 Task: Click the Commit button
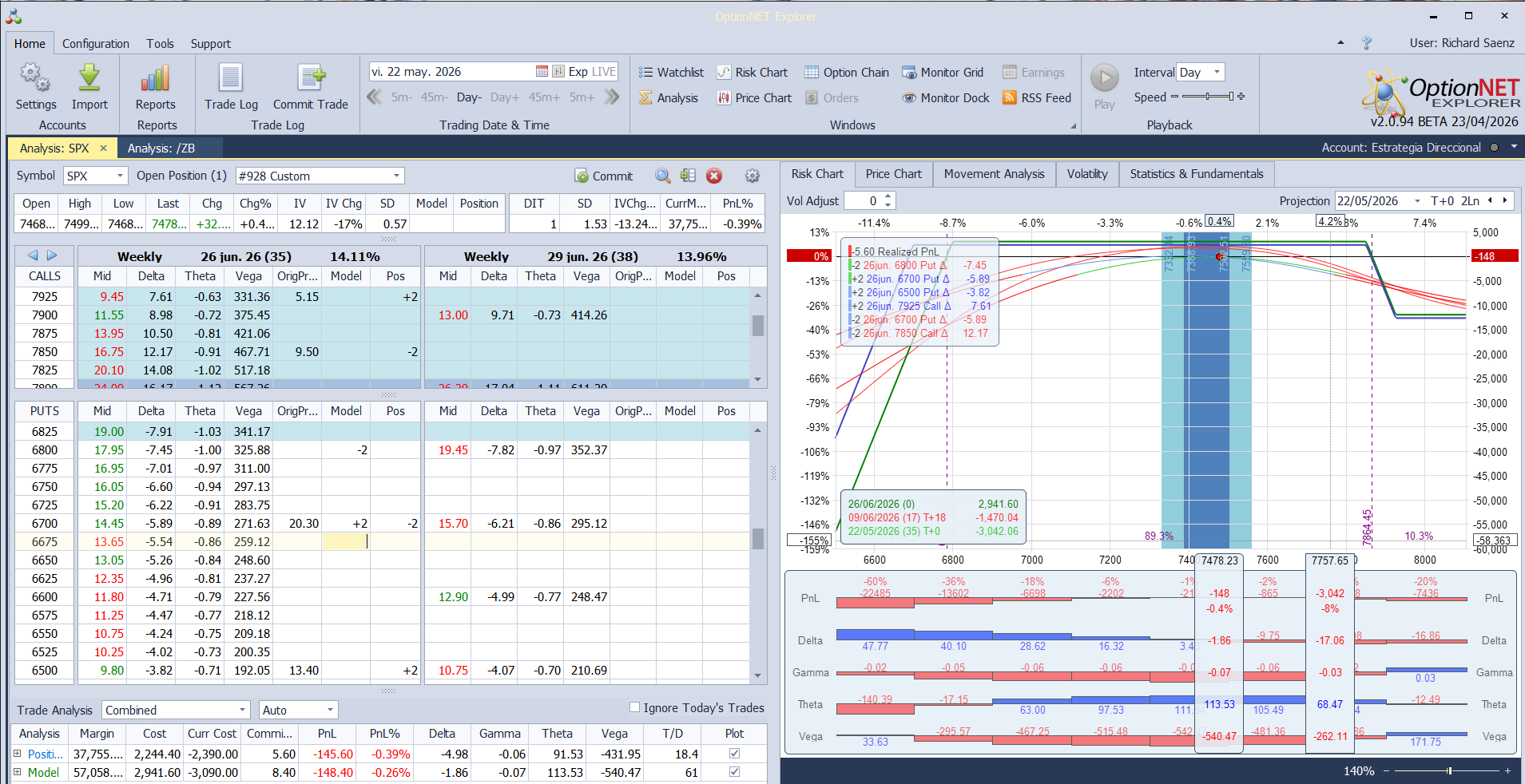[604, 176]
